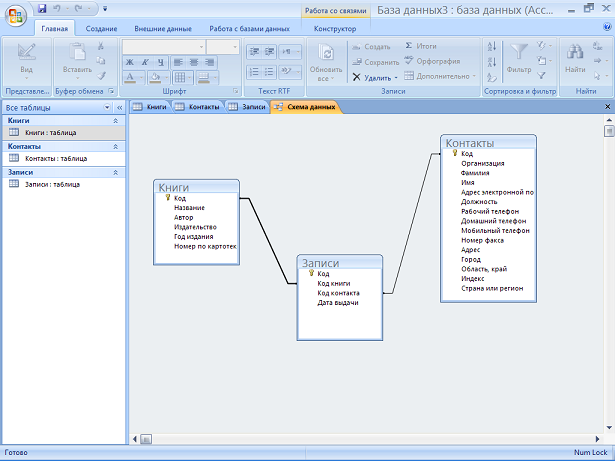
Task: Toggle italic К formatting
Action: click(145, 62)
